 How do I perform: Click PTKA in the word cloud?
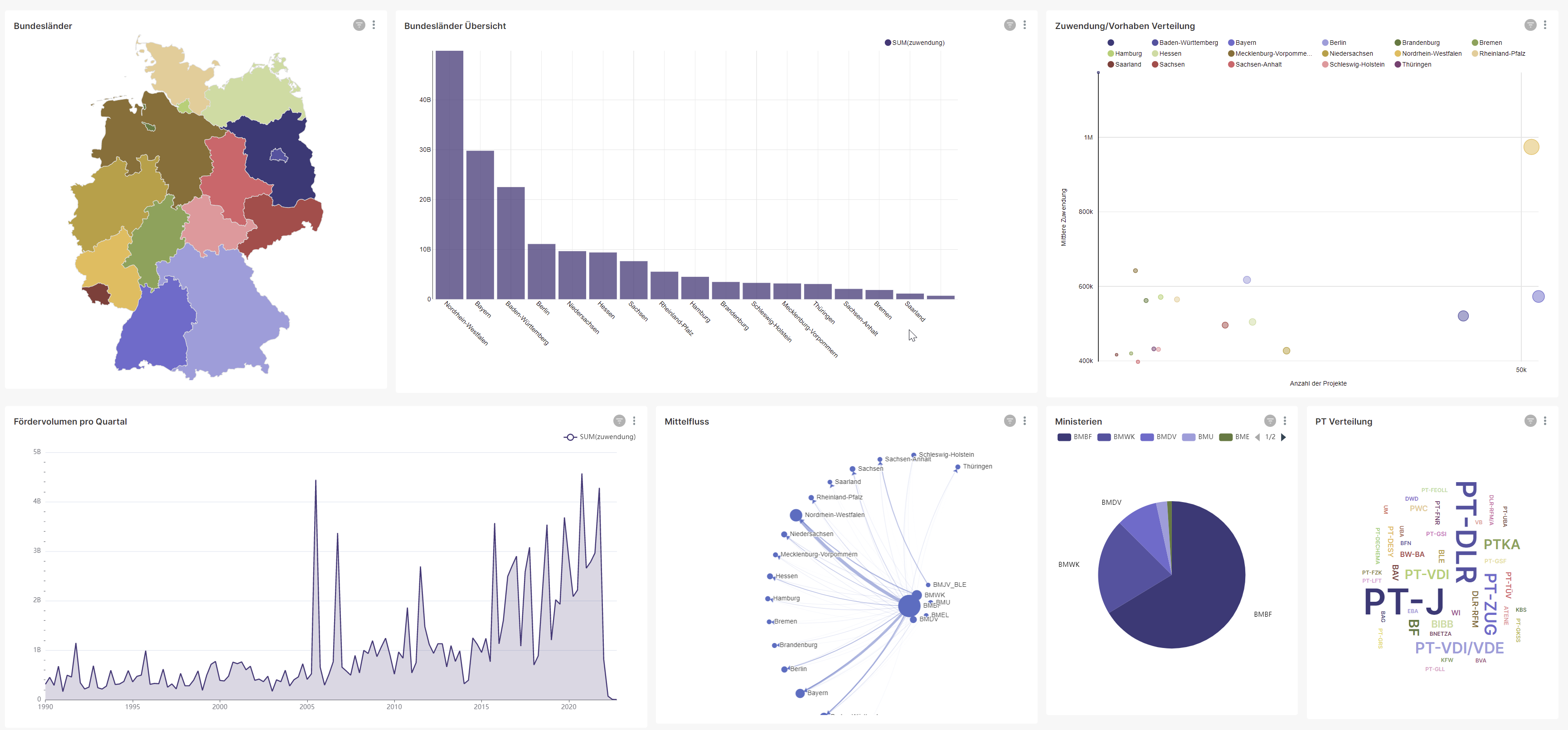[1502, 545]
